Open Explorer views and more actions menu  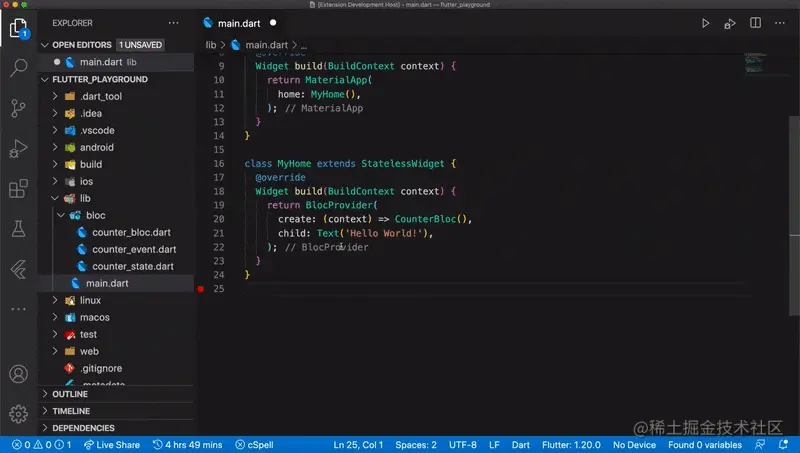pos(173,23)
